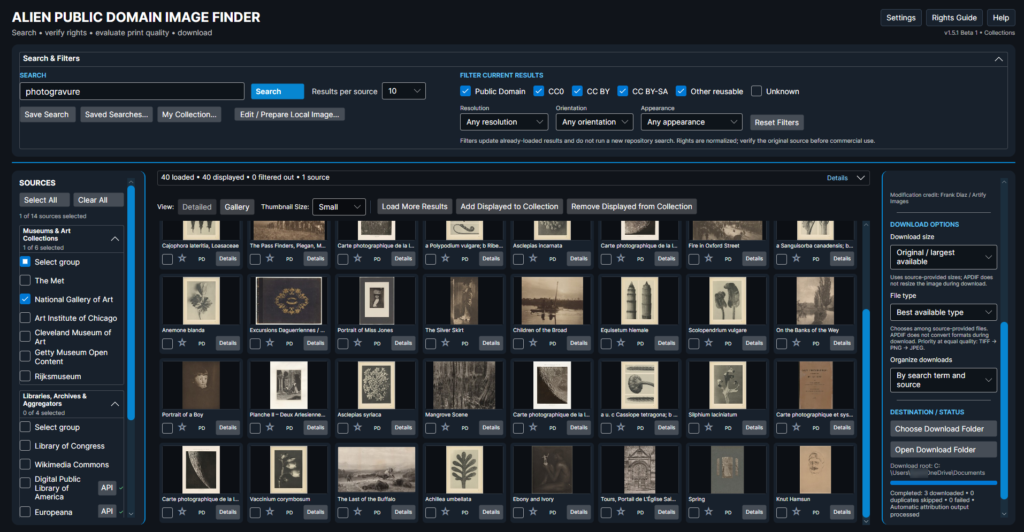Star the Tours, Portail de L'Église image
This screenshot has height=532, width=1024.
pyautogui.click(x=620, y=512)
